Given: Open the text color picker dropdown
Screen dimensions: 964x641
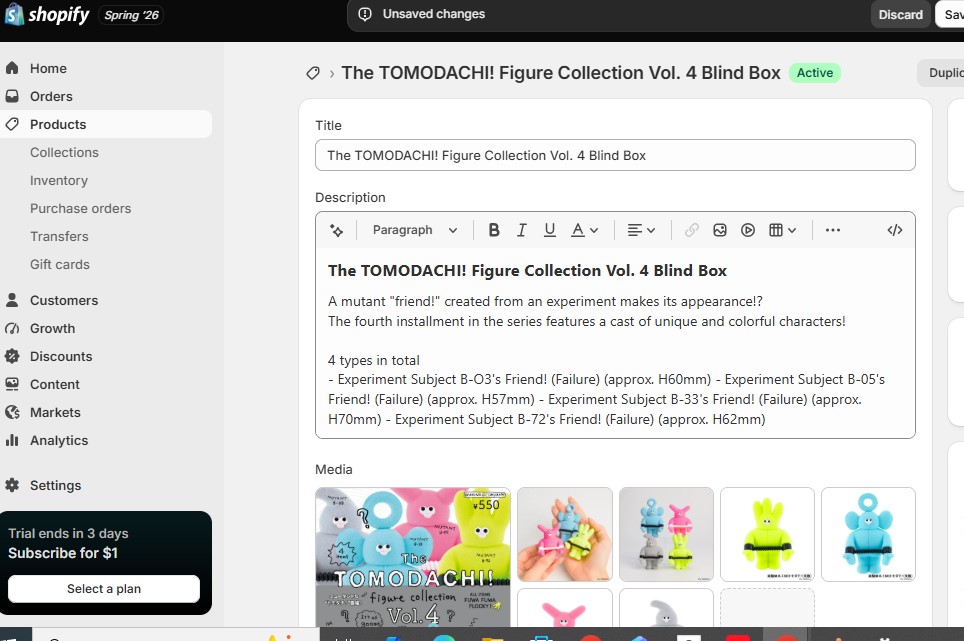Looking at the screenshot, I should [584, 230].
